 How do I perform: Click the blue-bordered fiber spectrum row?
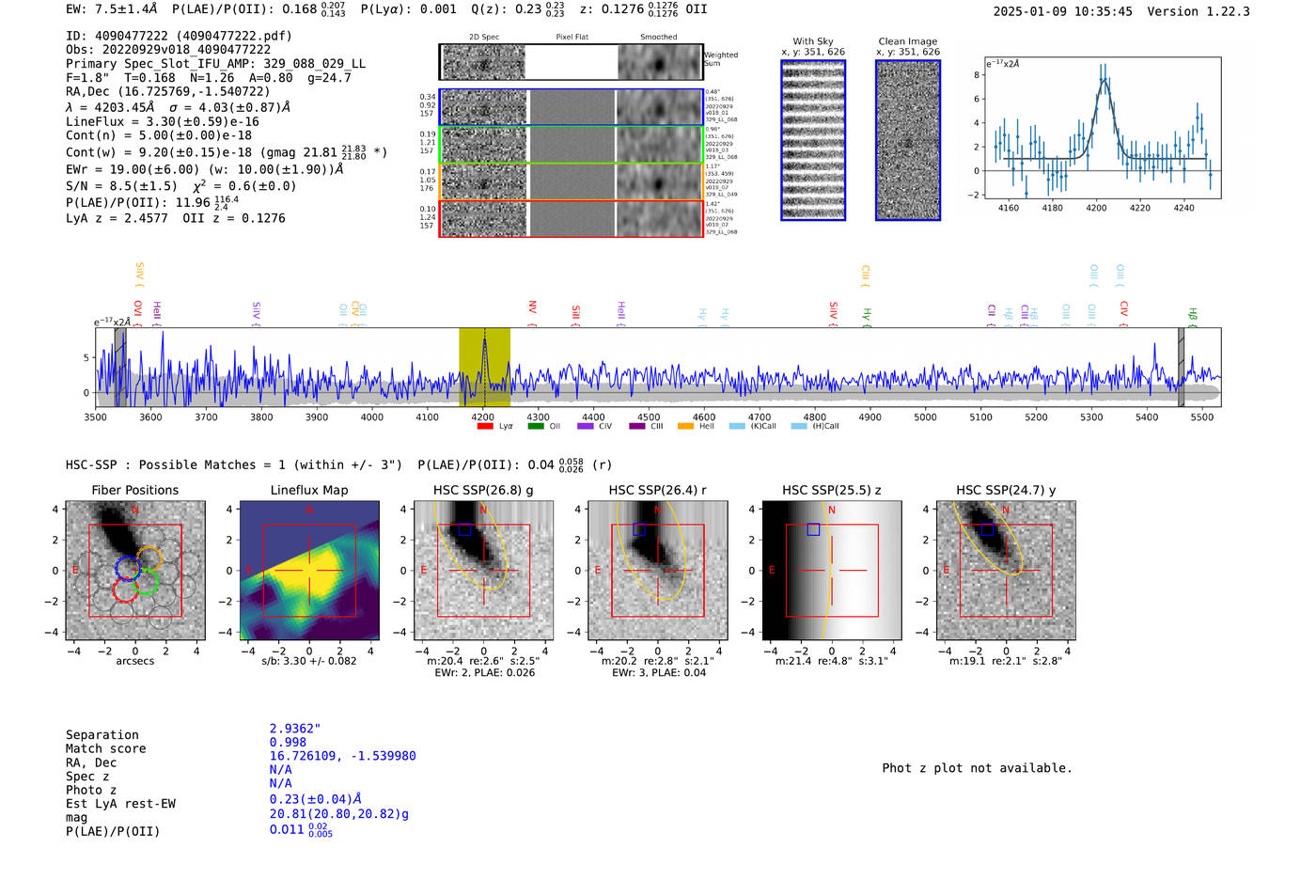click(x=572, y=107)
